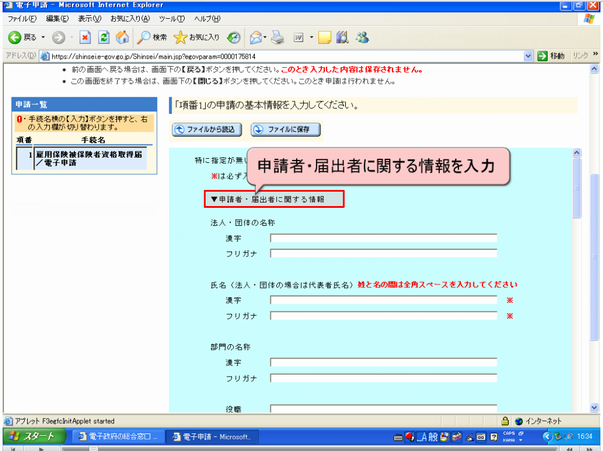
Task: Click the Edit document toolbar icon
Action: (x=299, y=37)
